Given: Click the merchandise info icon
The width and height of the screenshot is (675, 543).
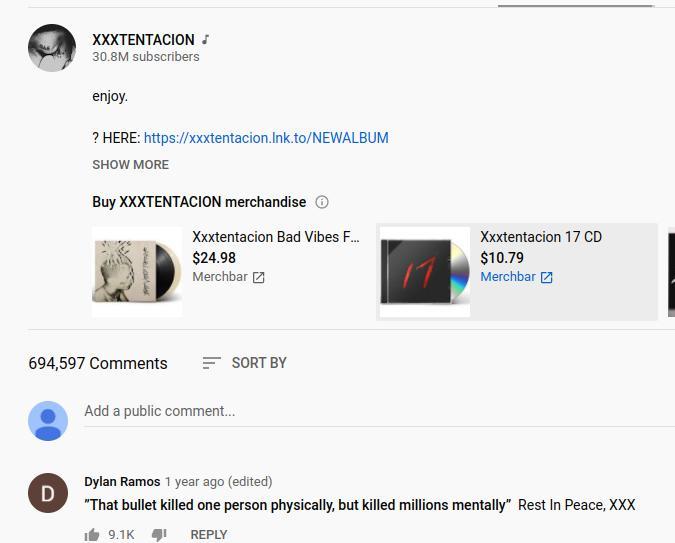Looking at the screenshot, I should (322, 202).
